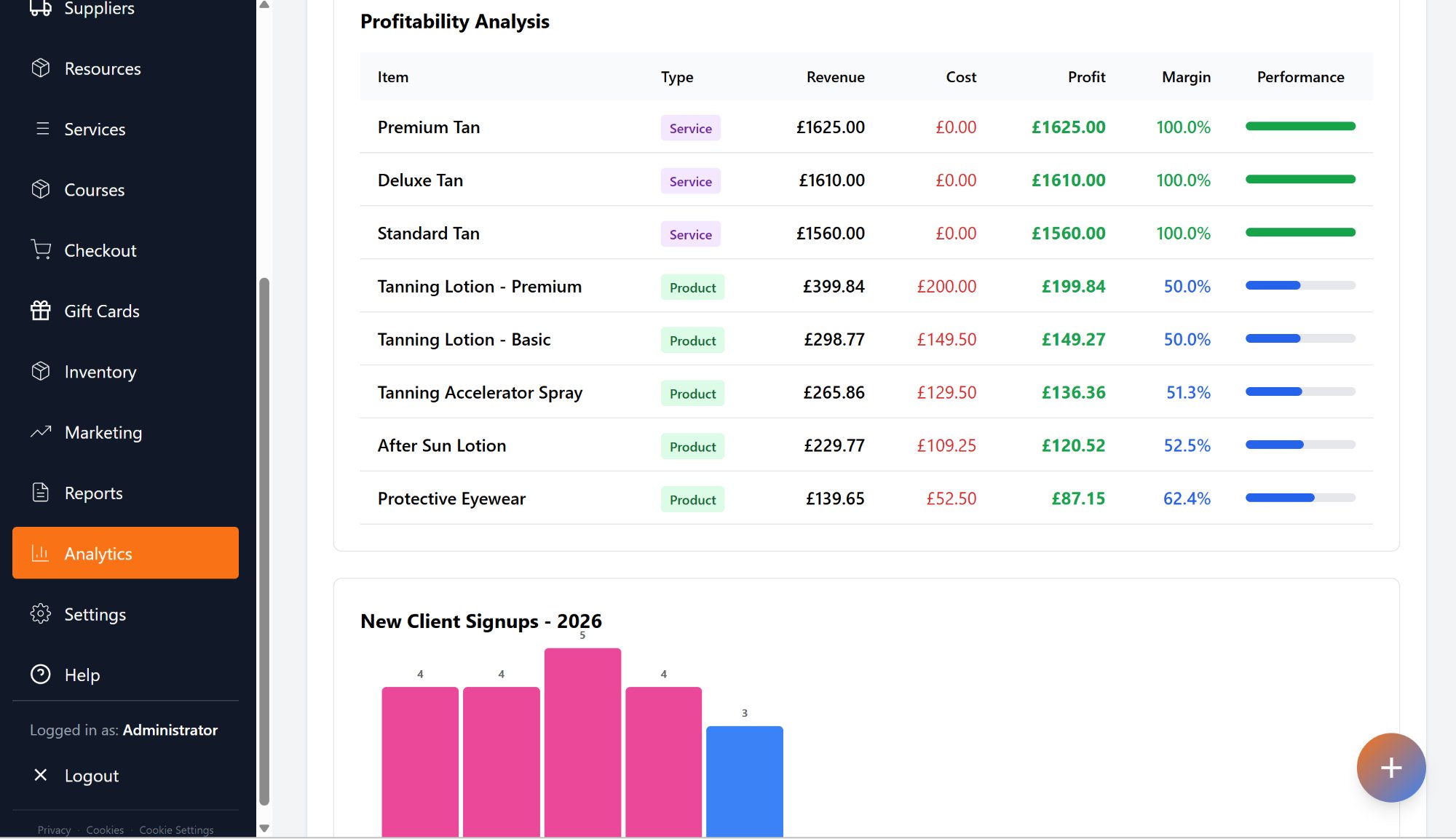1456x839 pixels.
Task: Sort table by the Margin column header
Action: pyautogui.click(x=1186, y=77)
